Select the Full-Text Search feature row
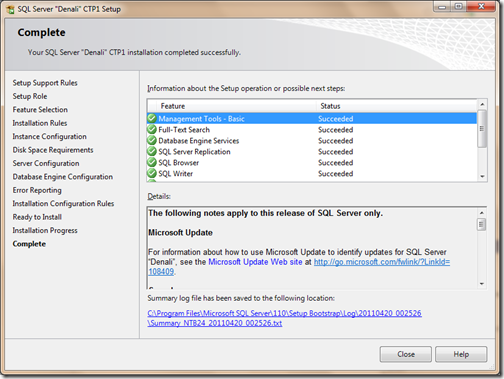This screenshot has height=379, width=504. click(312, 129)
